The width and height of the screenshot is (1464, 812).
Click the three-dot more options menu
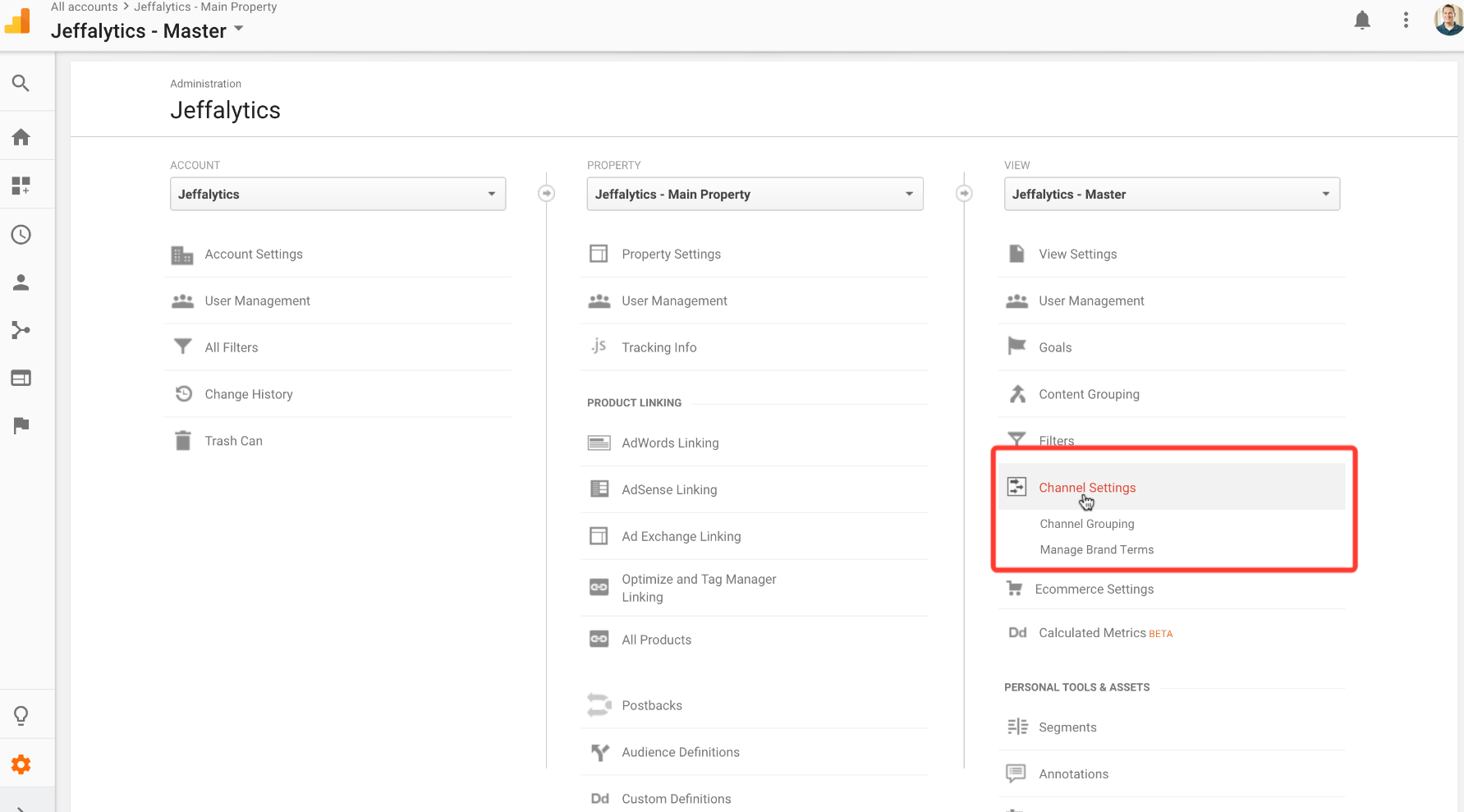point(1406,21)
